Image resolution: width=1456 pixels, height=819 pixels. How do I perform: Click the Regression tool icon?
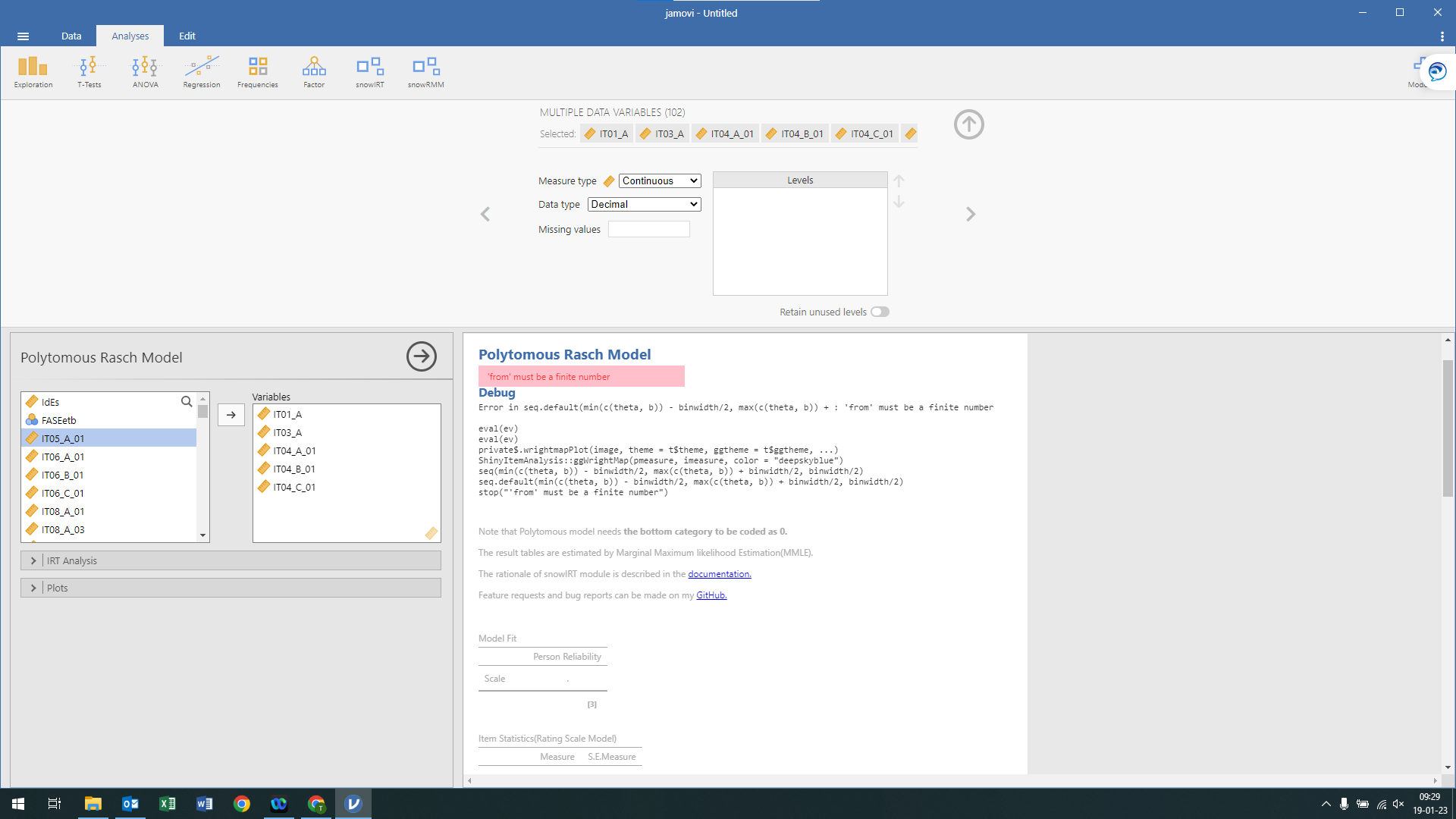pos(201,71)
